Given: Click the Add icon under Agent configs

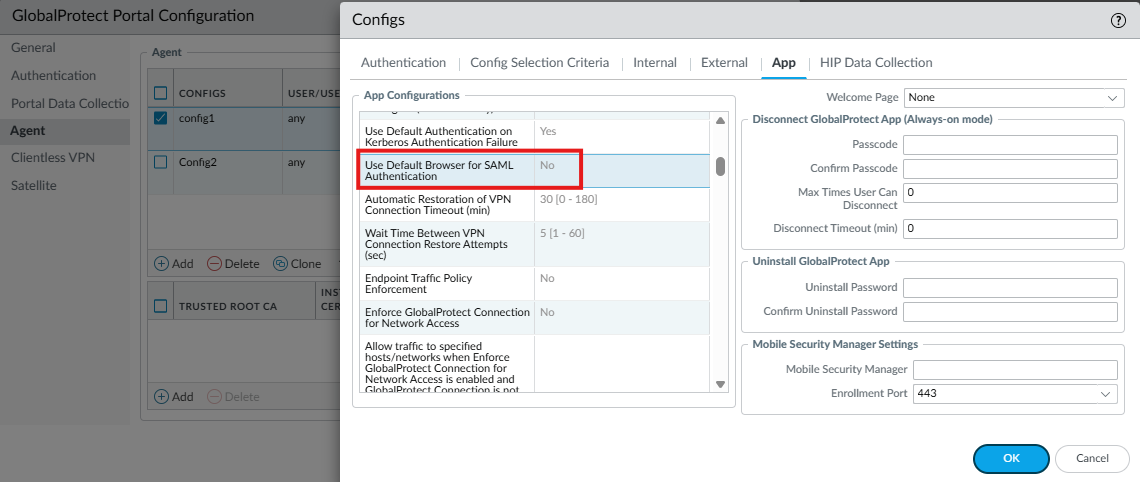Looking at the screenshot, I should (161, 264).
